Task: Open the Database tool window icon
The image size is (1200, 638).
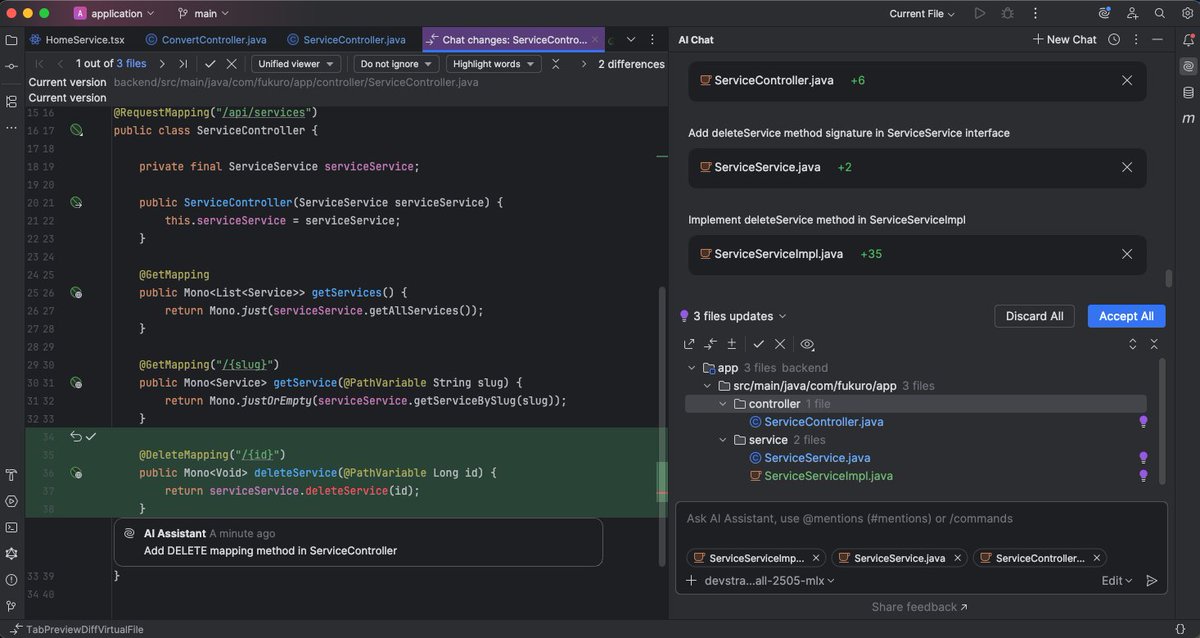Action: pyautogui.click(x=1188, y=92)
